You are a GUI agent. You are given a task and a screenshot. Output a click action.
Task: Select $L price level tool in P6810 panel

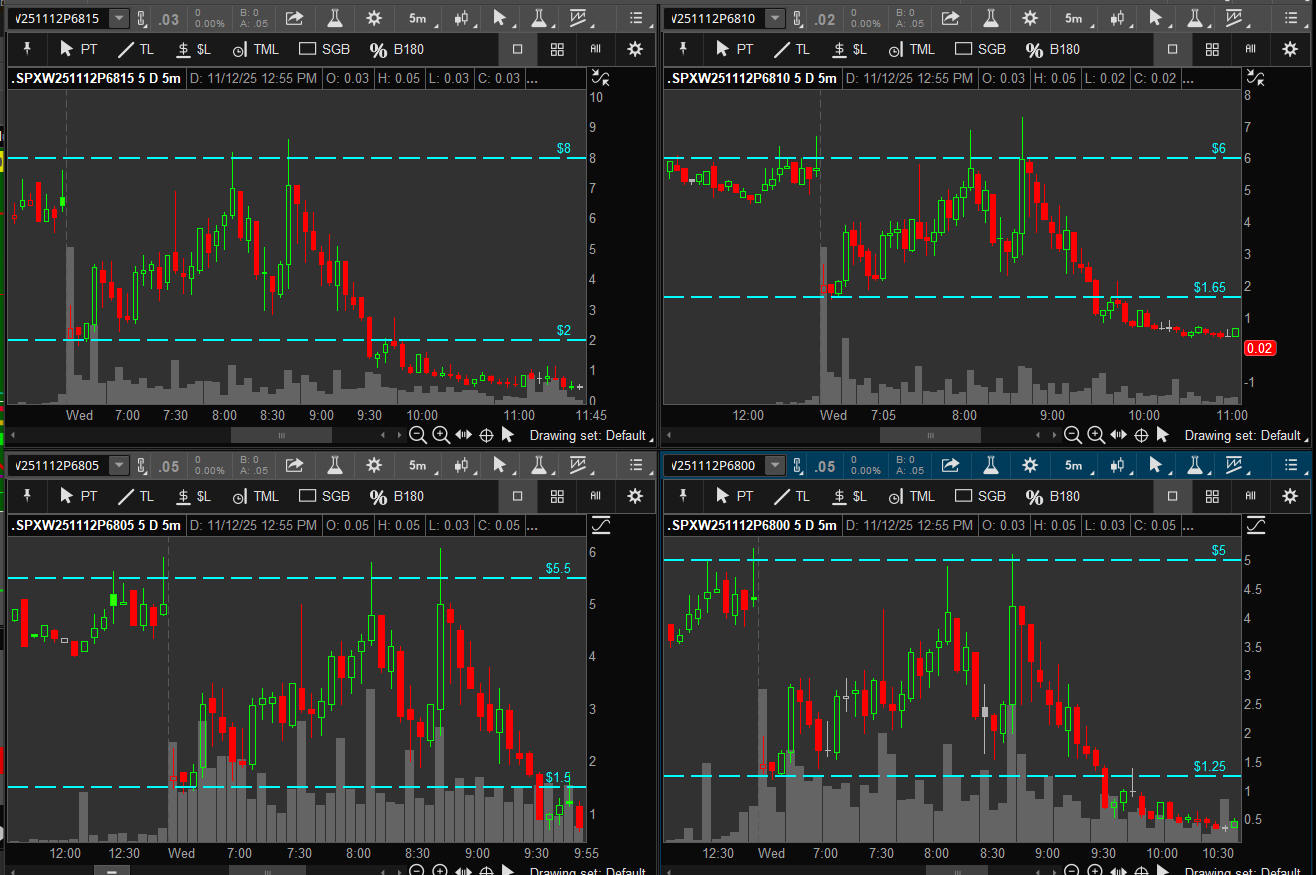tap(850, 49)
